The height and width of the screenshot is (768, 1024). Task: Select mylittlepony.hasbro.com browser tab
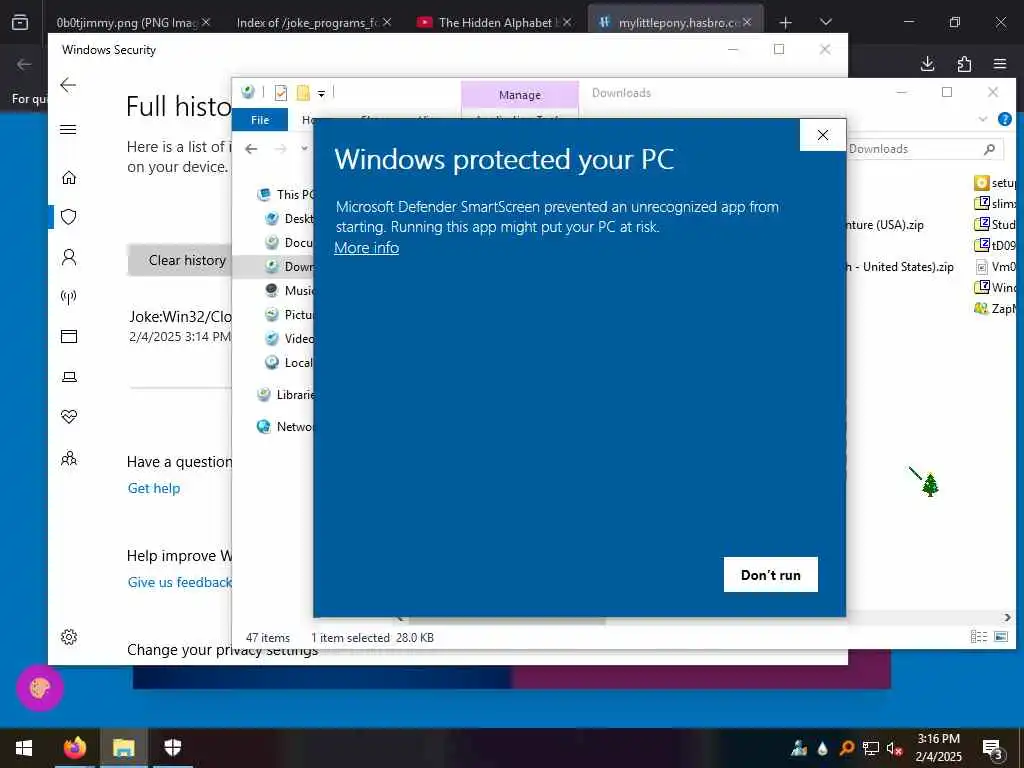point(677,22)
